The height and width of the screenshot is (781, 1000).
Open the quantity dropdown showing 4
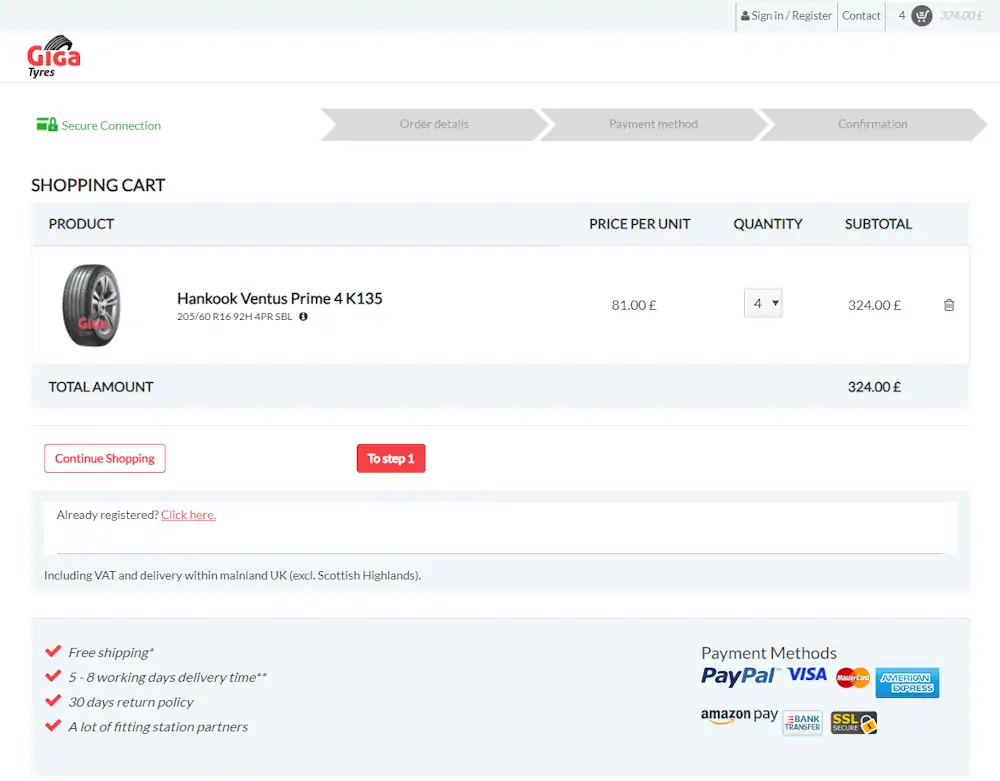click(763, 303)
